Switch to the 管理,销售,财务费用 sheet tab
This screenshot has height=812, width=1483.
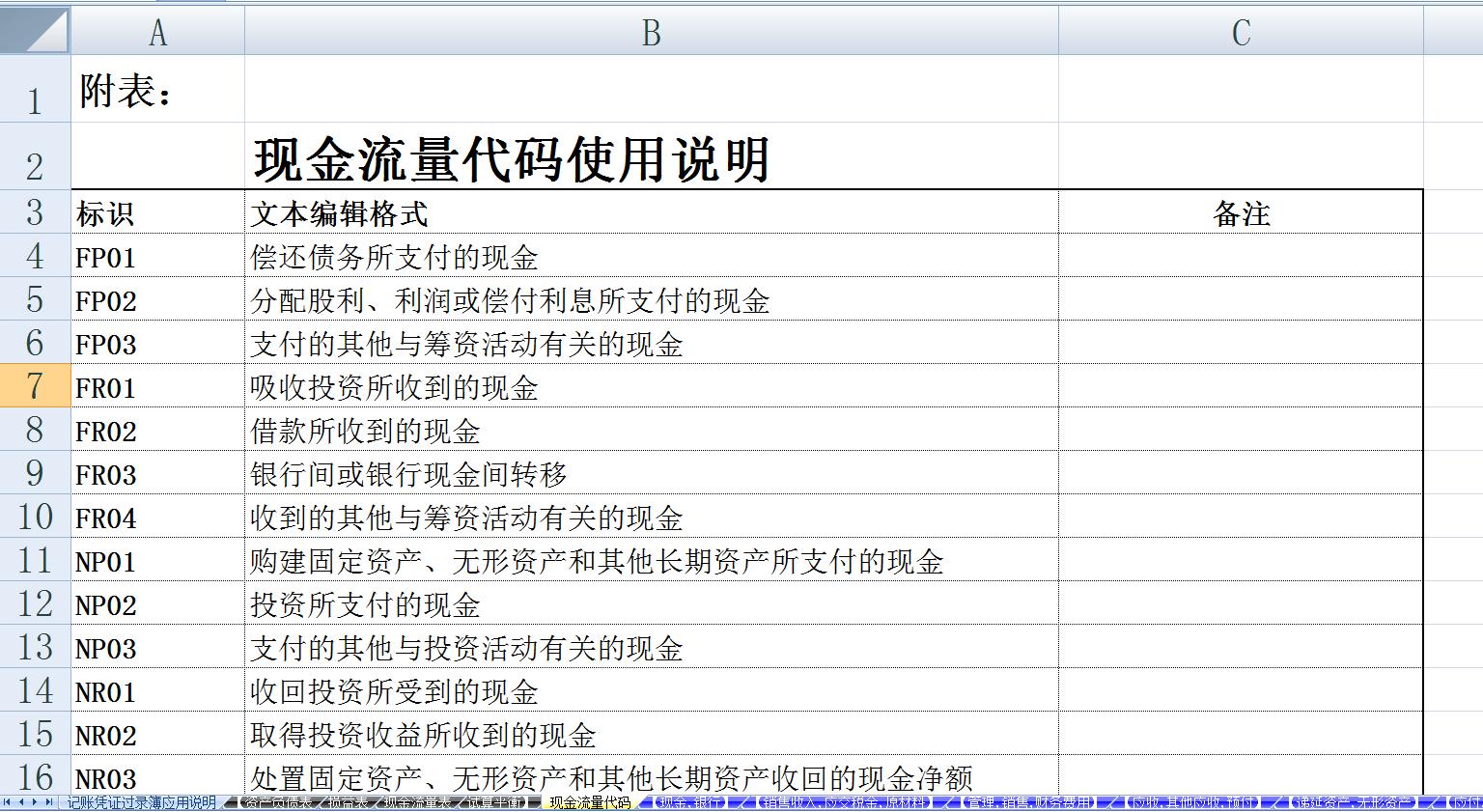click(x=1028, y=802)
